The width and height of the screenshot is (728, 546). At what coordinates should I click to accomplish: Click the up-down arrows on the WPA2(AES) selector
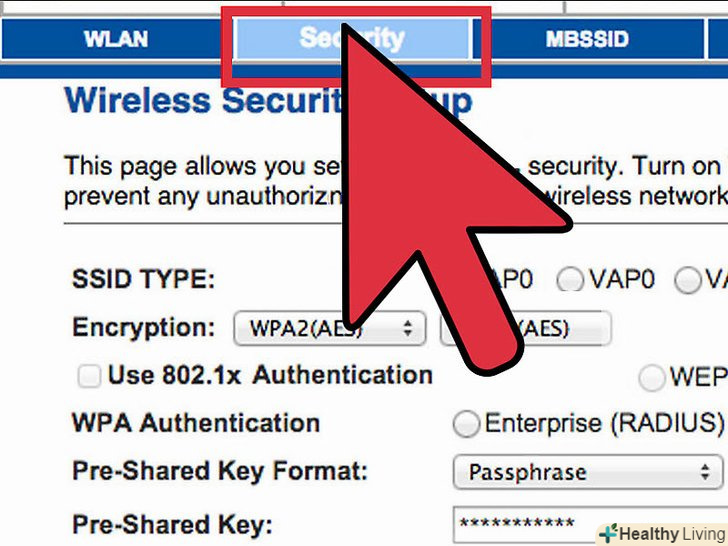coord(408,329)
